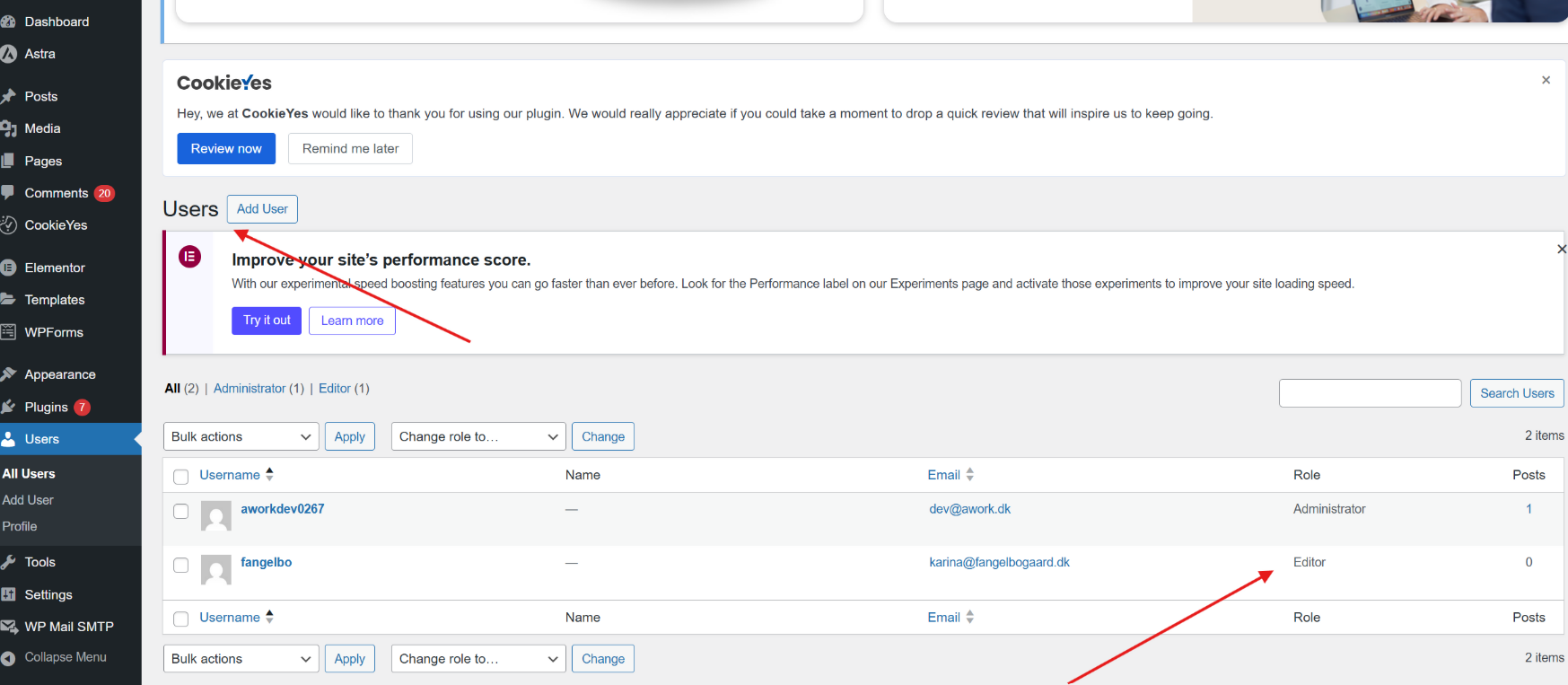The height and width of the screenshot is (685, 1568).
Task: Click the Collapse Menu arrow icon
Action: click(9, 658)
